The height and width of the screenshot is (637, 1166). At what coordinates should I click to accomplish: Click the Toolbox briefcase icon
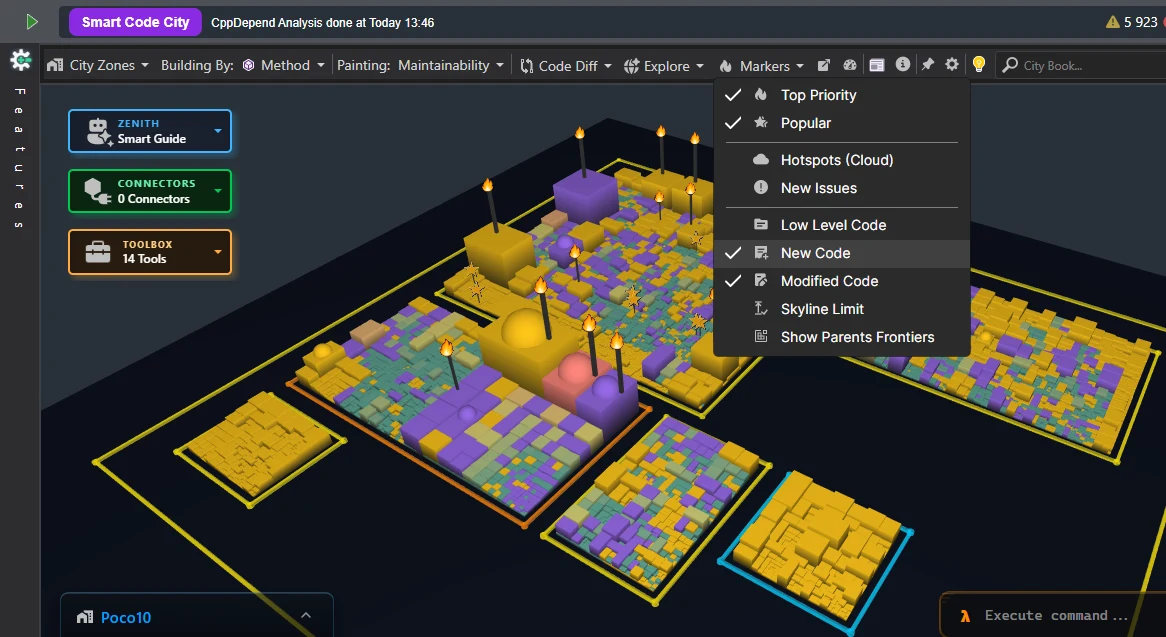click(x=98, y=252)
